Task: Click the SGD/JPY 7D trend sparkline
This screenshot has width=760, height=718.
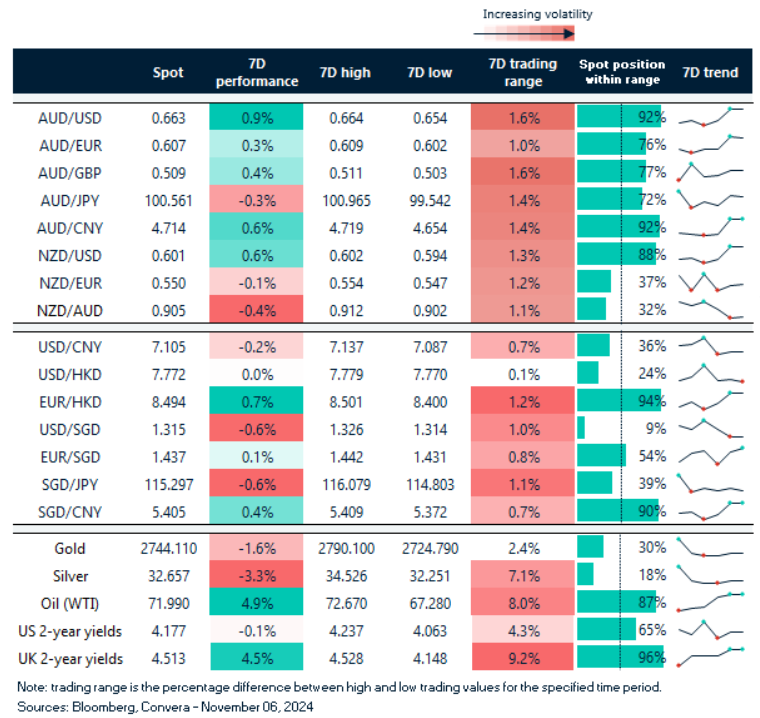Action: tap(711, 483)
